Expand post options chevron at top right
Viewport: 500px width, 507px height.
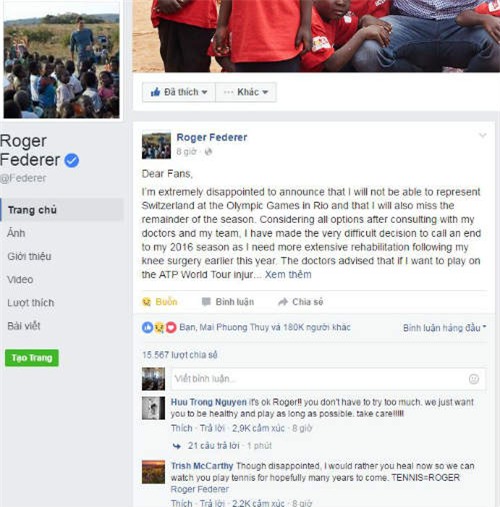(x=483, y=135)
